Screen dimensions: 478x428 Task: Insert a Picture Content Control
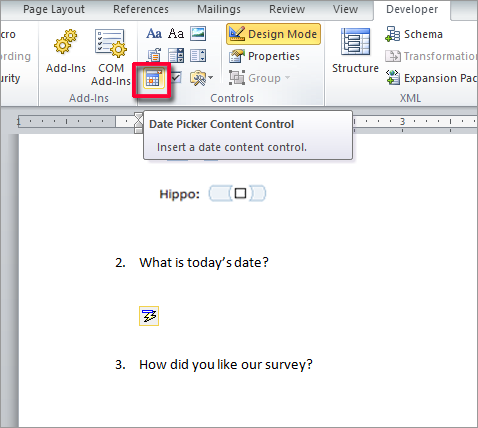point(198,34)
